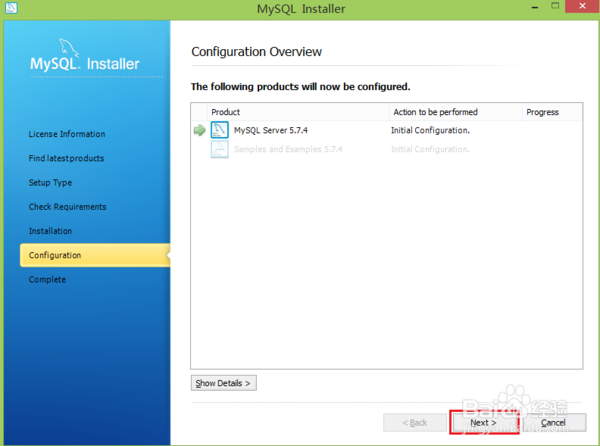Image resolution: width=600 pixels, height=446 pixels.
Task: Click the MySQL Installer title bar app icon
Action: click(x=11, y=8)
